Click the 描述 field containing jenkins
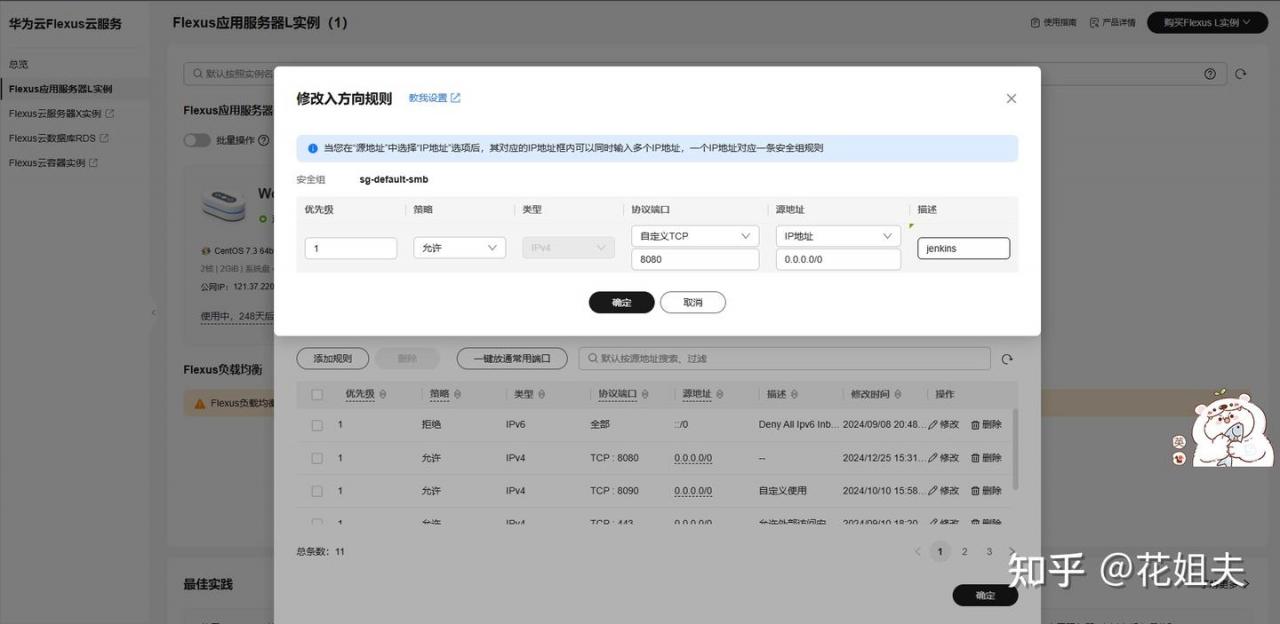The width and height of the screenshot is (1280, 624). pos(963,248)
